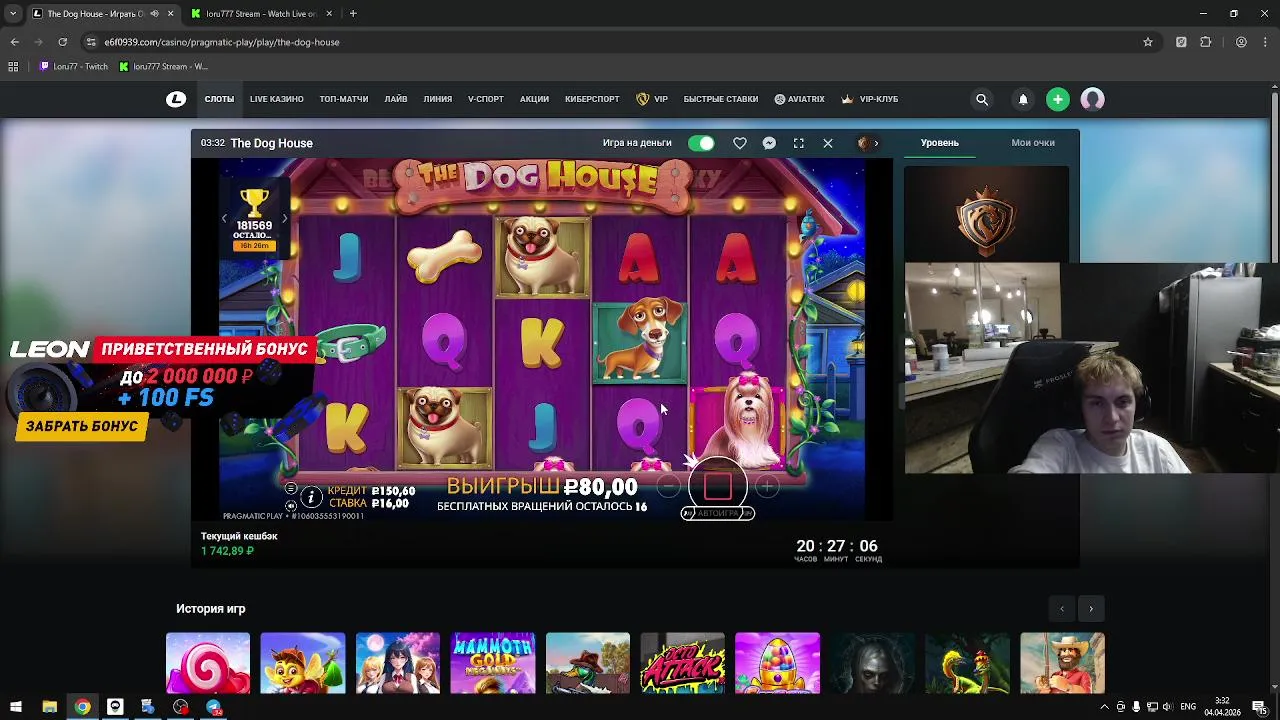Open 'loru777 Stream' Kick bookmark
The height and width of the screenshot is (720, 1280).
click(x=163, y=66)
